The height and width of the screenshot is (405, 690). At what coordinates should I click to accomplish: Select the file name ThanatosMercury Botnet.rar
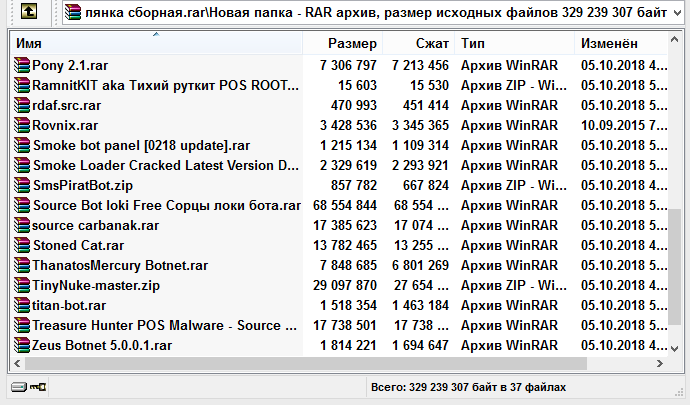tap(120, 265)
